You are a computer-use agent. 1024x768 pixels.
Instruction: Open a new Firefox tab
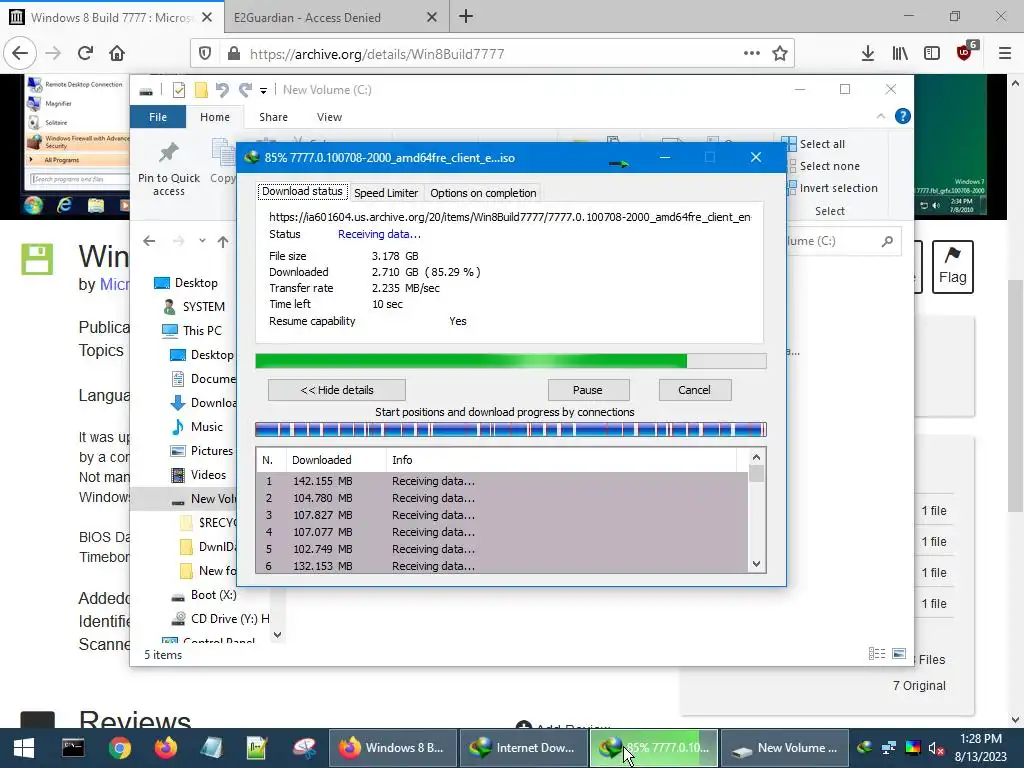coord(466,17)
